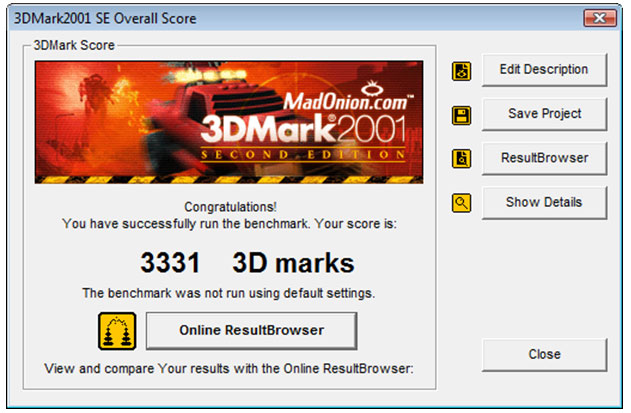631x413 pixels.
Task: Open Edit Description
Action: point(544,70)
